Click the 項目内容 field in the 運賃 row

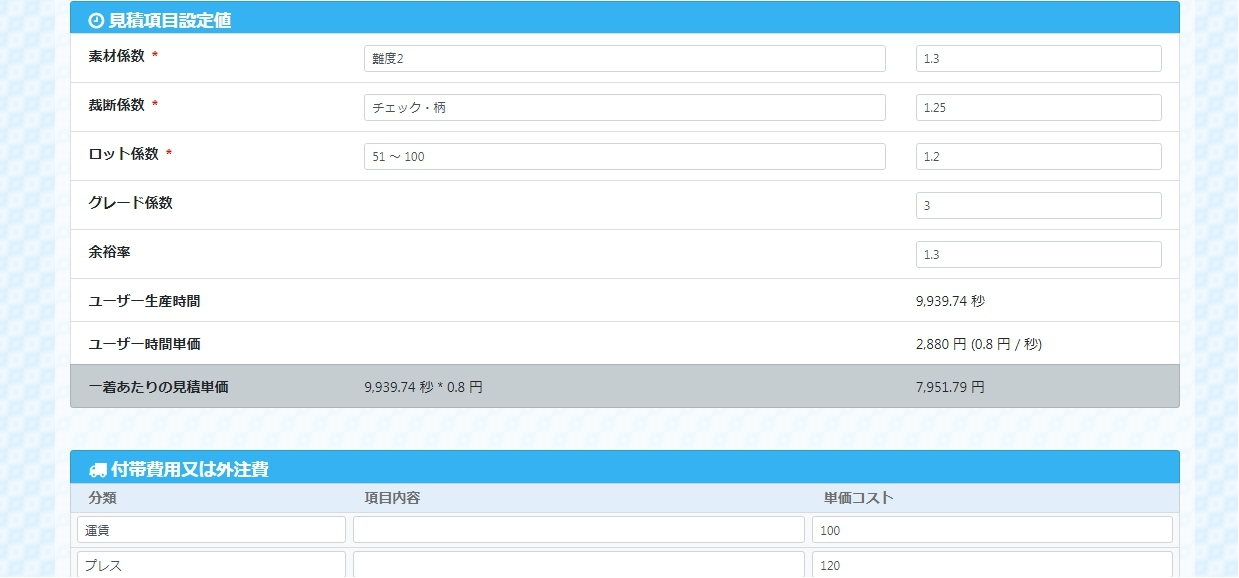pos(578,530)
